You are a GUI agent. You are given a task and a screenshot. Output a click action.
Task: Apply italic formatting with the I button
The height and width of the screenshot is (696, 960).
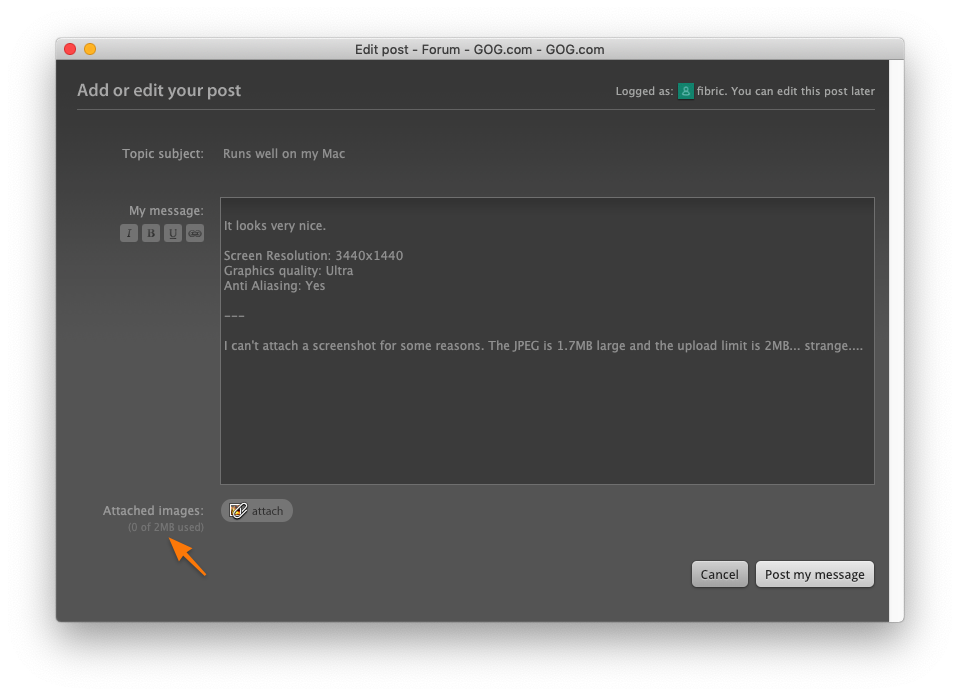click(129, 233)
